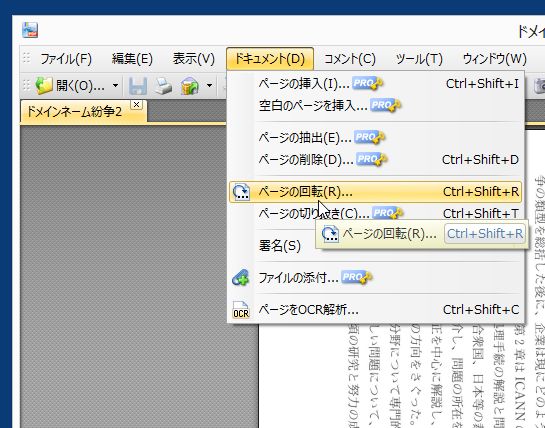
Task: Open the ファイル(F) menu
Action: 66,59
